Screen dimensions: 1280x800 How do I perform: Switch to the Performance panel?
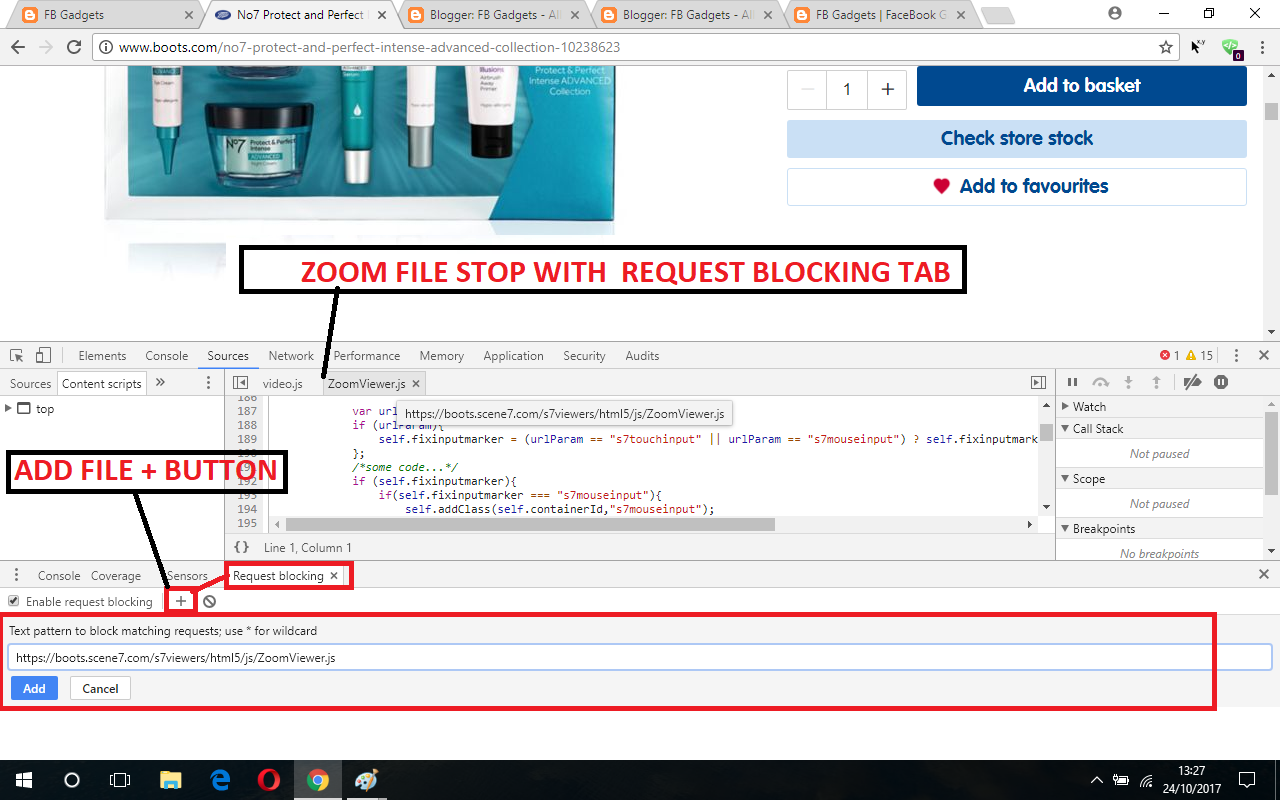tap(366, 355)
